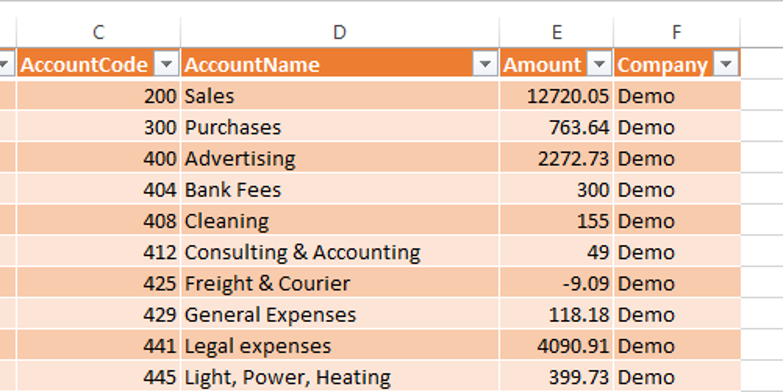Viewport: 783px width, 392px height.
Task: Open the AccountName filter dropdown
Action: 484,64
